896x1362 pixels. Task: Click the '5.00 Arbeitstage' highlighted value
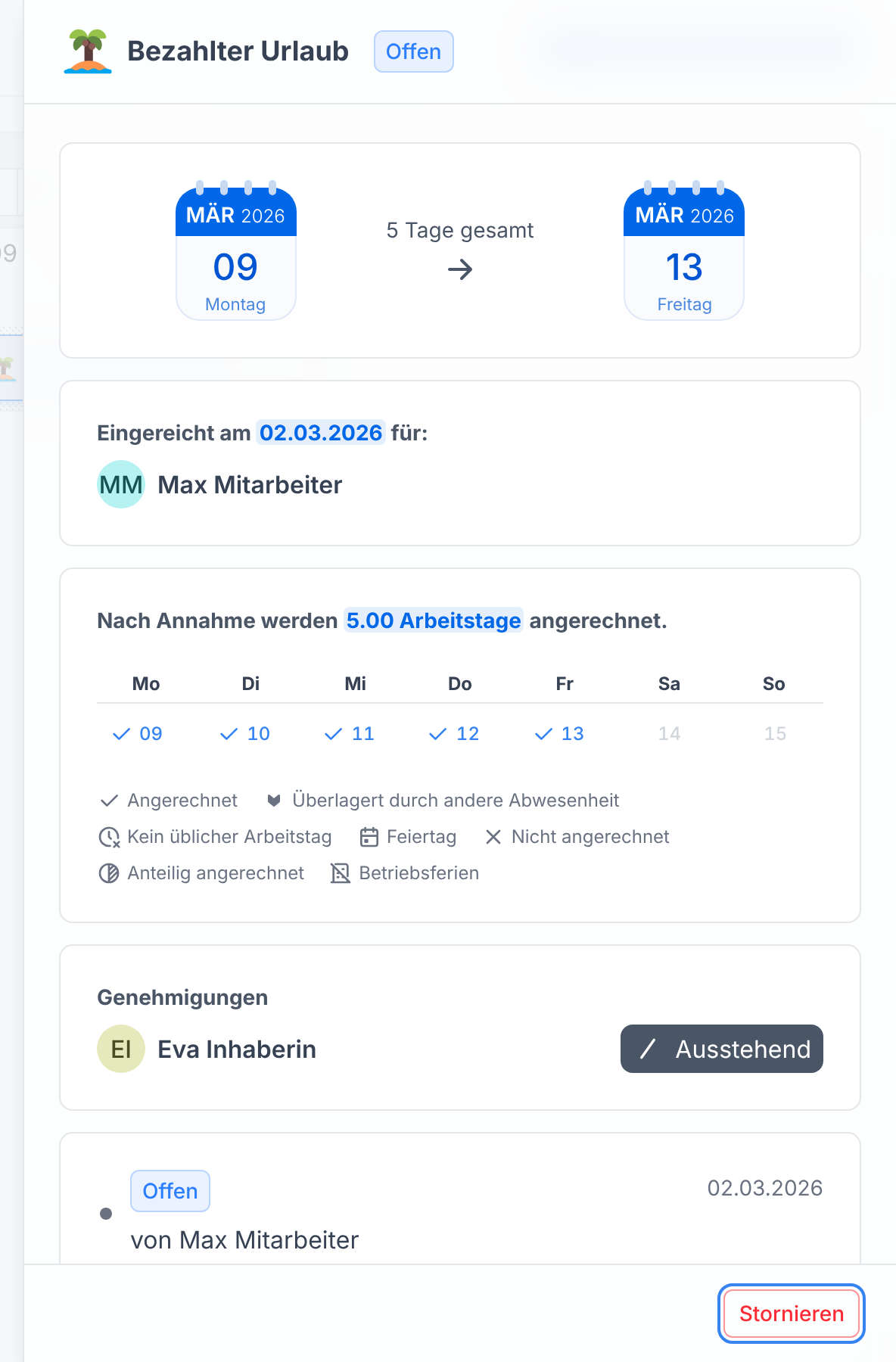click(x=434, y=620)
